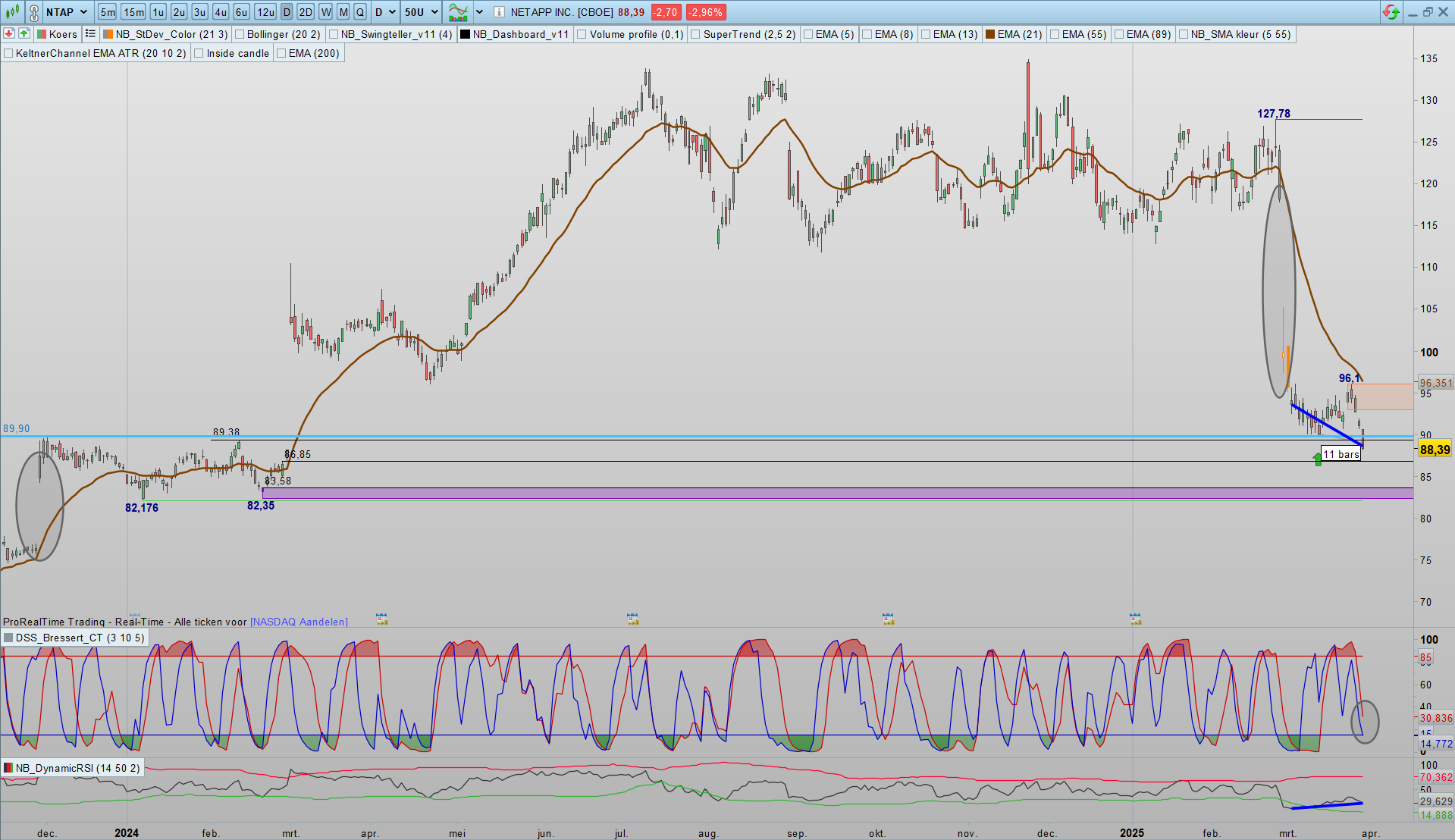Click the chain link chart-linking icon

[33, 12]
